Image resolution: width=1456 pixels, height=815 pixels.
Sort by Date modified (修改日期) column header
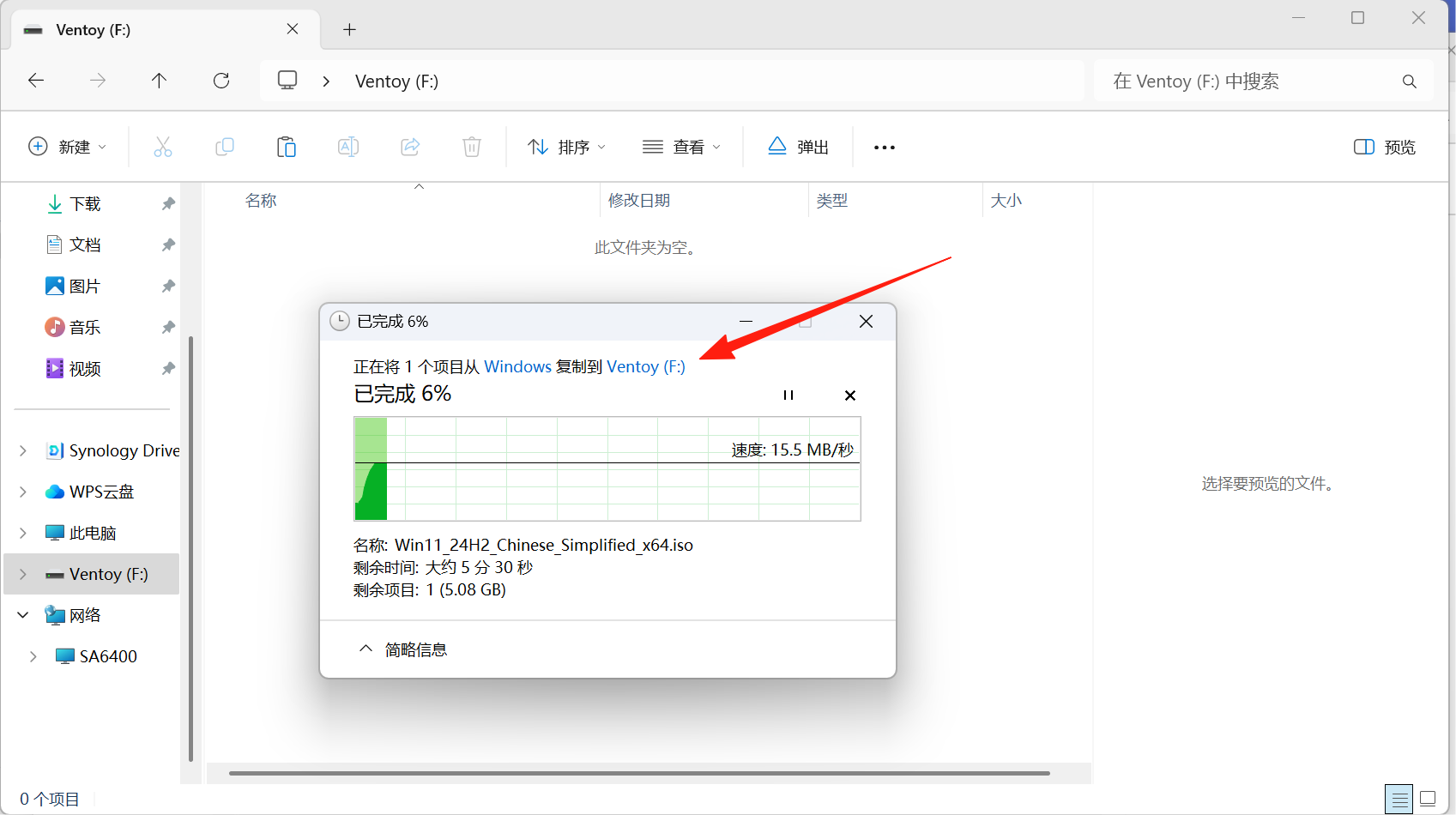(639, 201)
